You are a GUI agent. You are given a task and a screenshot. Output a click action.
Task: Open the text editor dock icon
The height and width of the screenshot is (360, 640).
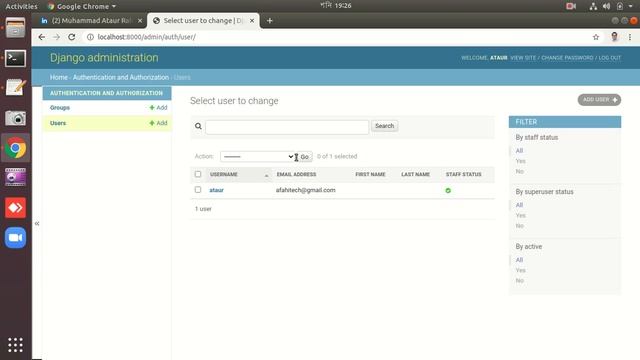(16, 87)
